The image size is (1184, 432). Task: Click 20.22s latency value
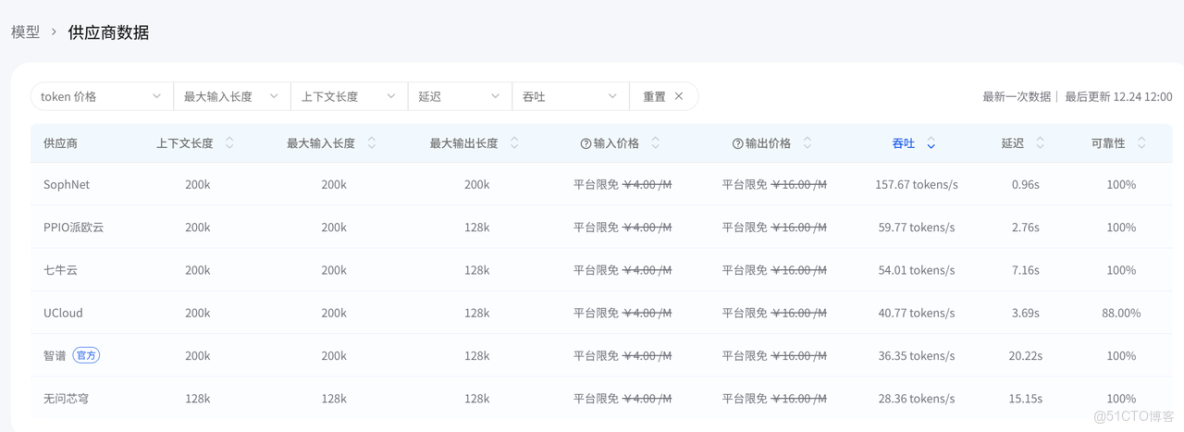pos(1026,356)
